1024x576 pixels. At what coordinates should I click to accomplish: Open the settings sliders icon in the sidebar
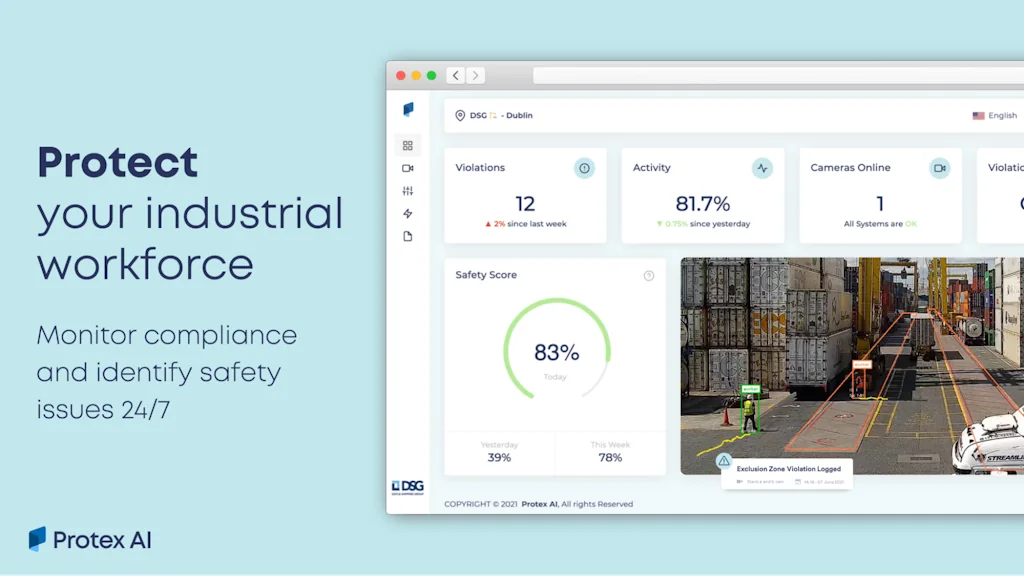pos(408,191)
